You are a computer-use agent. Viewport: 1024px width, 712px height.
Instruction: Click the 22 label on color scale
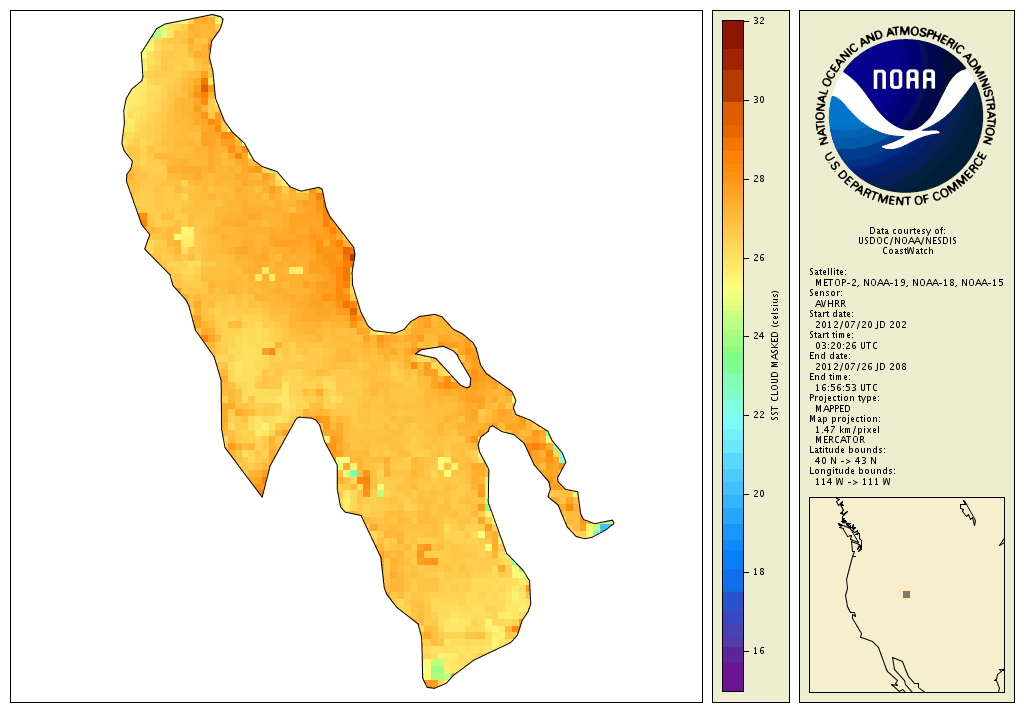pos(759,415)
